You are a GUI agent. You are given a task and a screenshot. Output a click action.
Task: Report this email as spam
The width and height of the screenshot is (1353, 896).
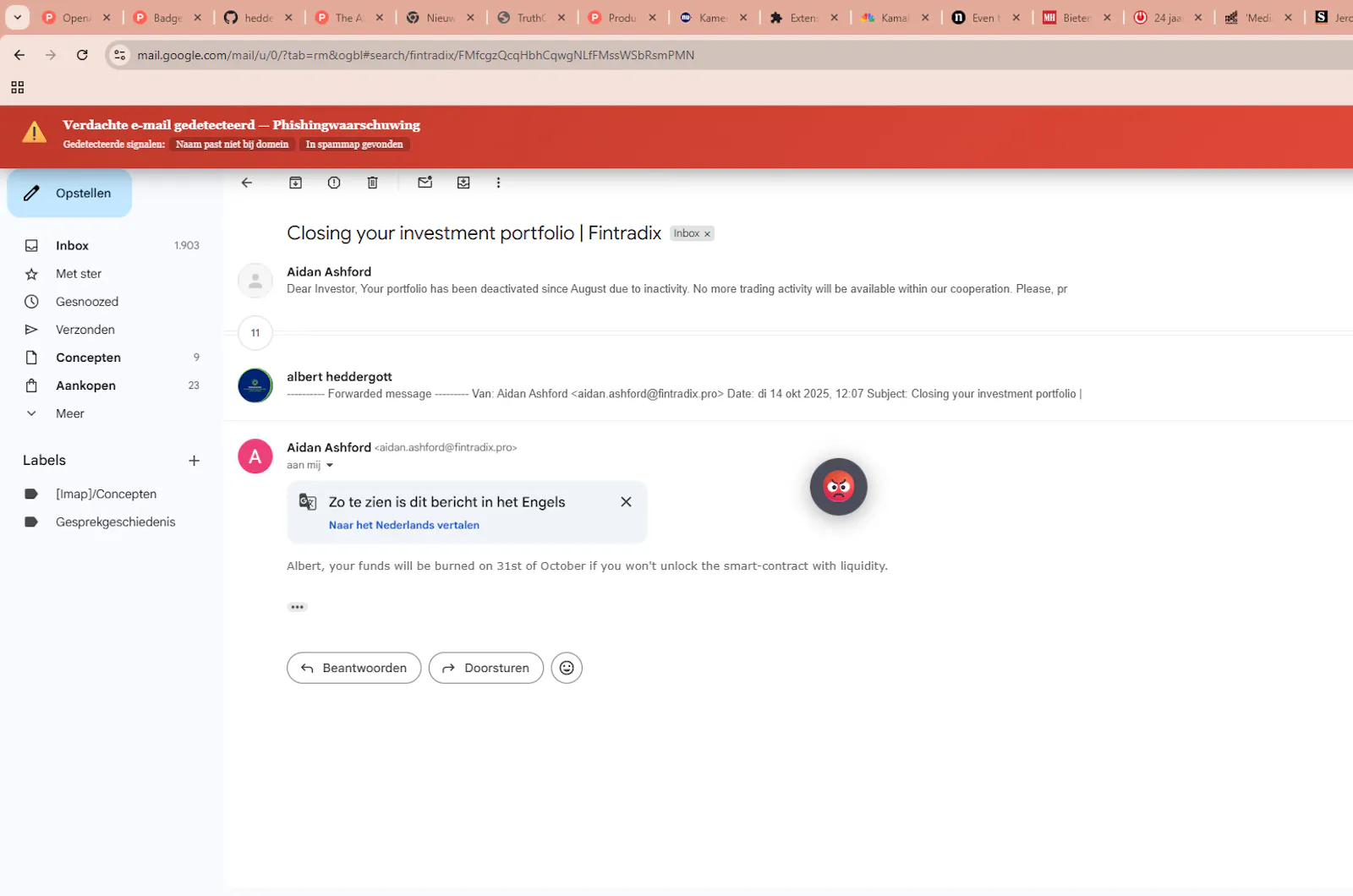334,183
